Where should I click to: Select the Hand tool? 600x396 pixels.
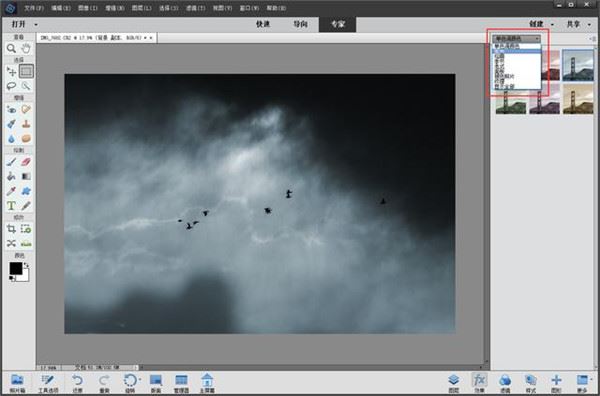click(26, 49)
